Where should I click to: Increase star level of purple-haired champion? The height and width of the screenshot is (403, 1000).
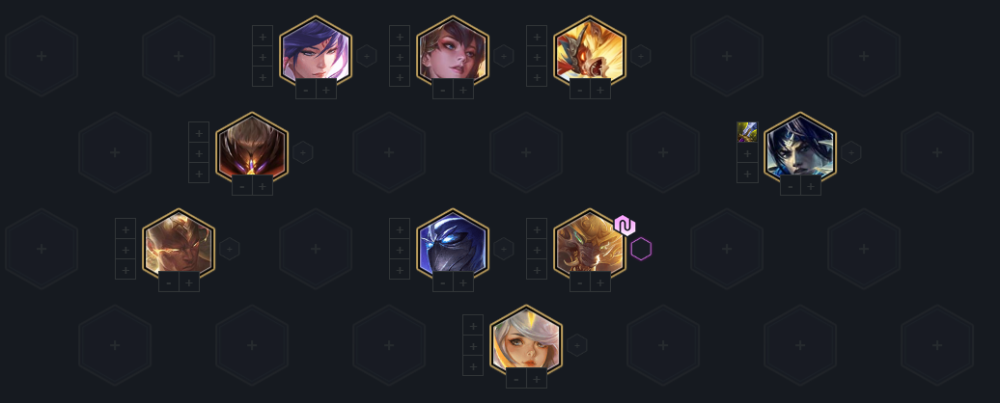(x=326, y=90)
